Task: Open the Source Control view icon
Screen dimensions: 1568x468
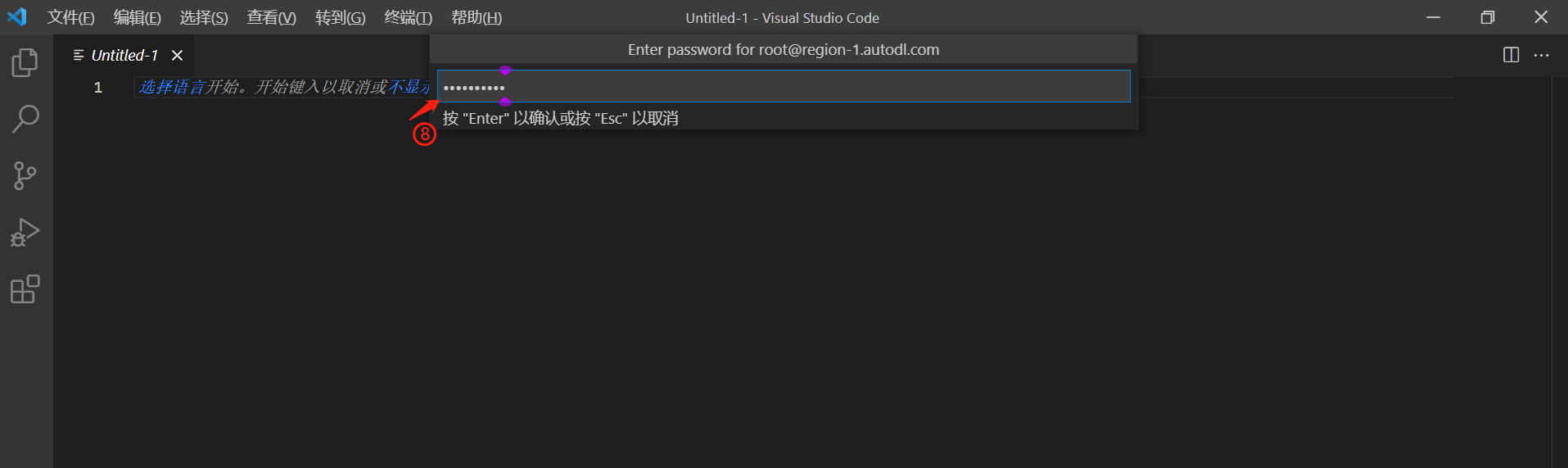Action: coord(25,175)
